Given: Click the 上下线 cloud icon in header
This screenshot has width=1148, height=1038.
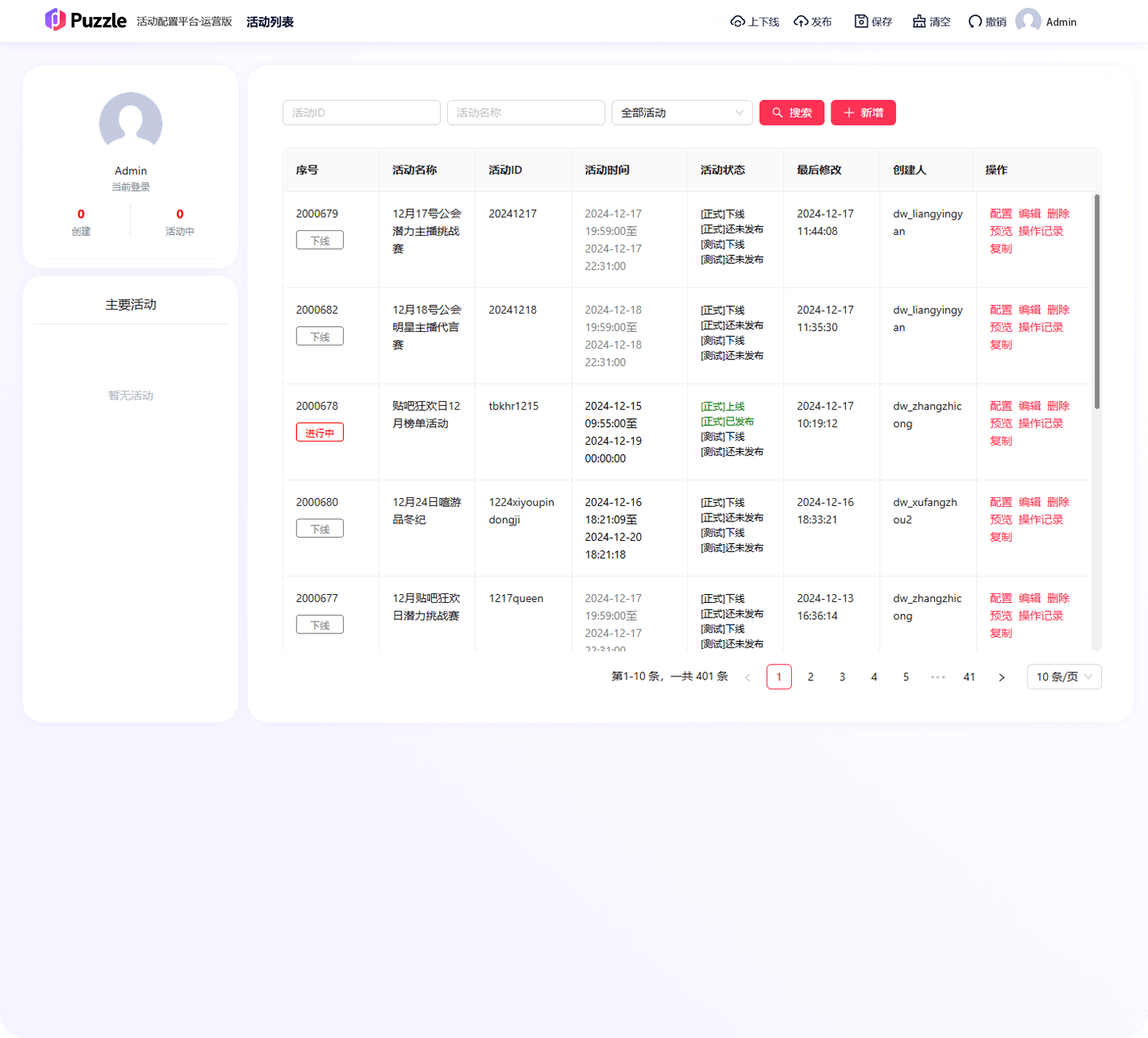Looking at the screenshot, I should click(737, 22).
